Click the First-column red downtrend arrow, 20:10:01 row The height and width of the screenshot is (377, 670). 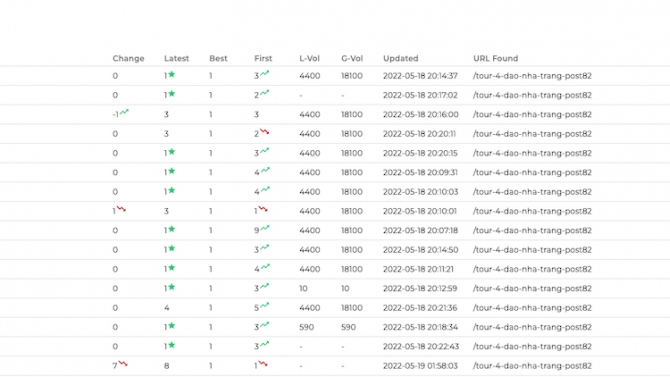pos(263,209)
